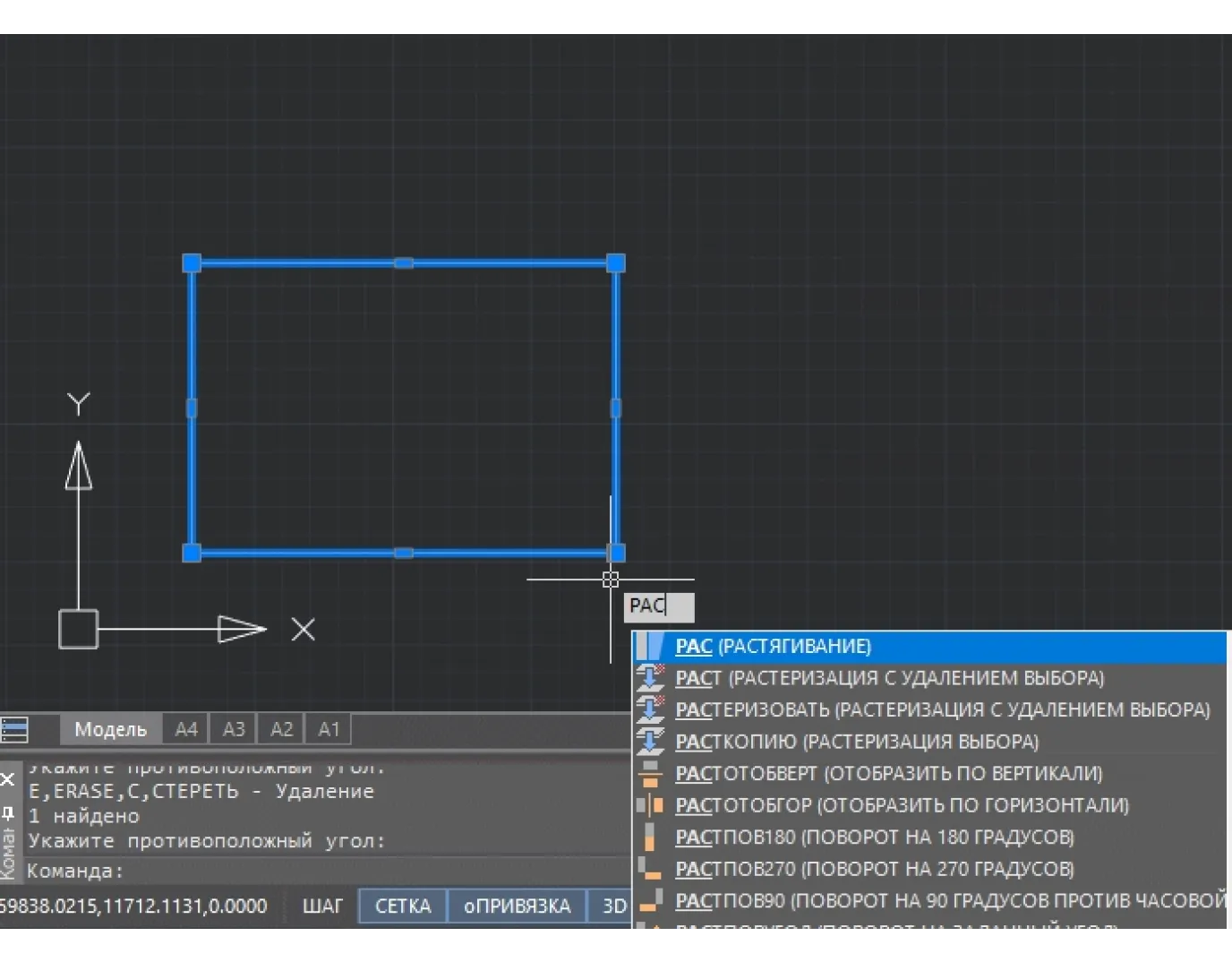Toggle ШАГ snap mode in status bar
This screenshot has height=962, width=1232.
point(322,906)
